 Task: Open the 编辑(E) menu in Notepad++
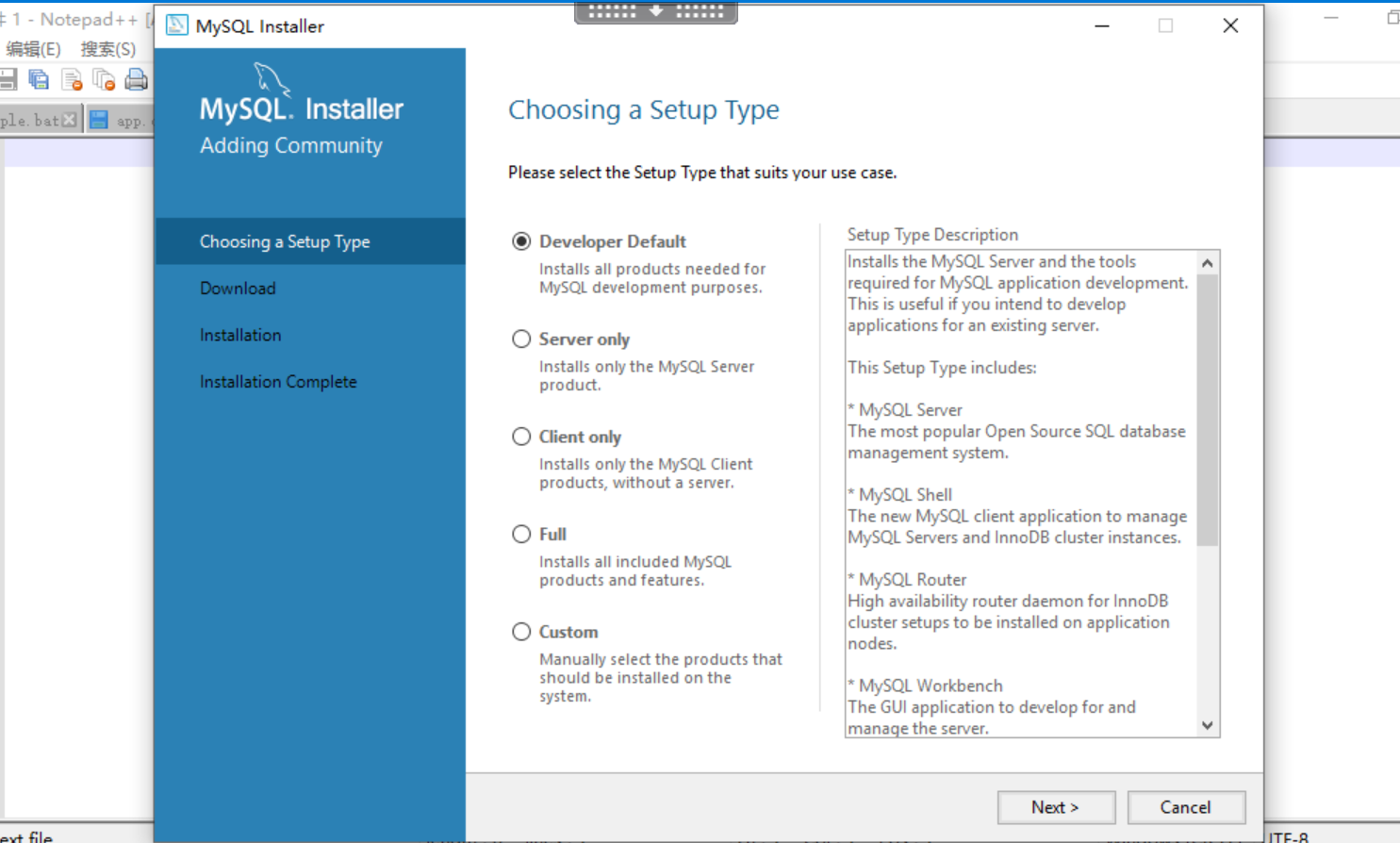pyautogui.click(x=33, y=49)
